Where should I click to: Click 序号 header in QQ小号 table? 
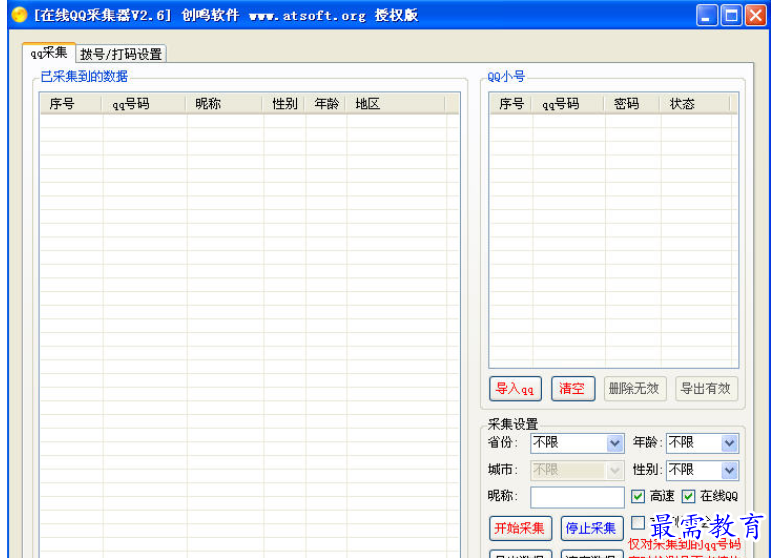[x=511, y=104]
